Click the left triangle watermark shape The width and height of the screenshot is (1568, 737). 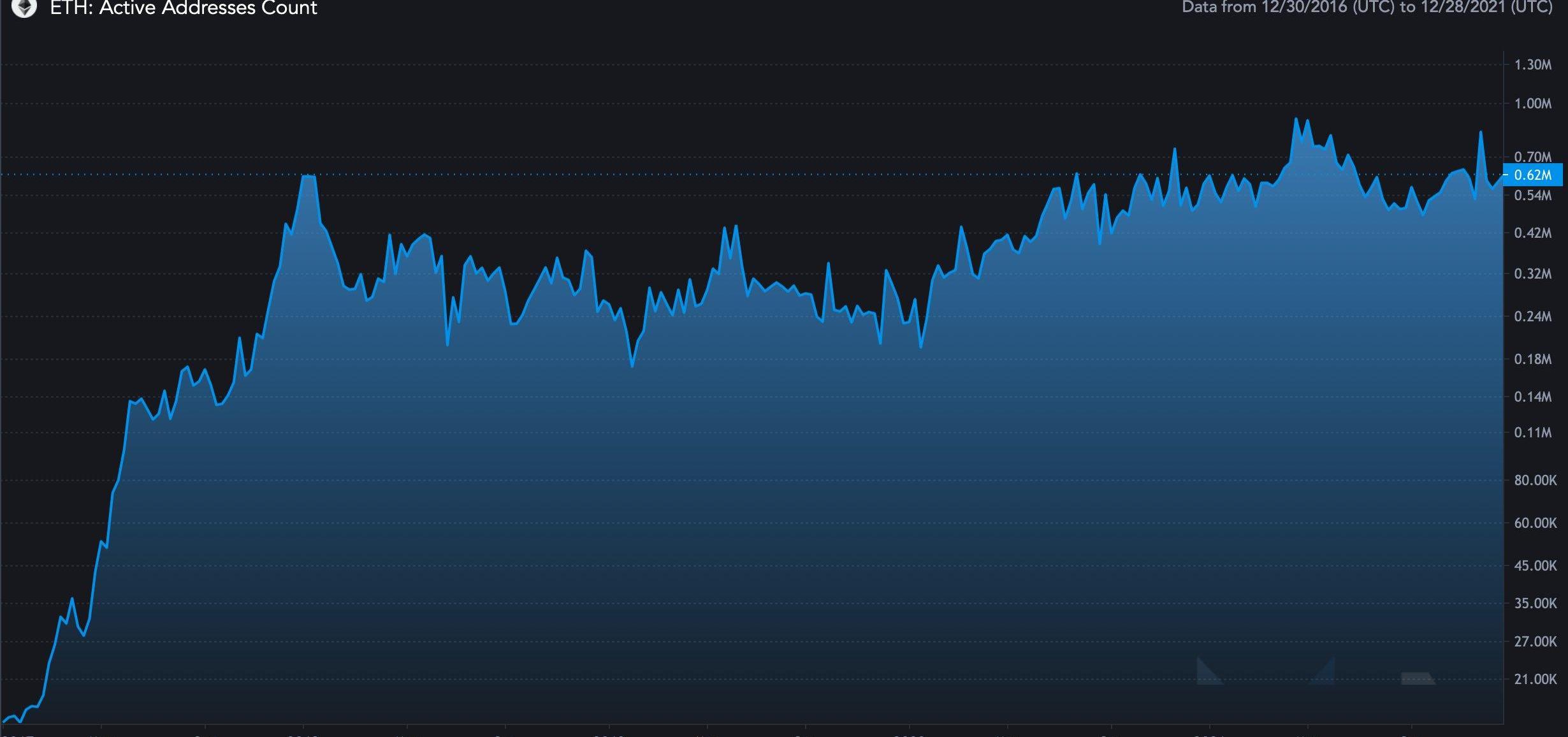(1206, 675)
